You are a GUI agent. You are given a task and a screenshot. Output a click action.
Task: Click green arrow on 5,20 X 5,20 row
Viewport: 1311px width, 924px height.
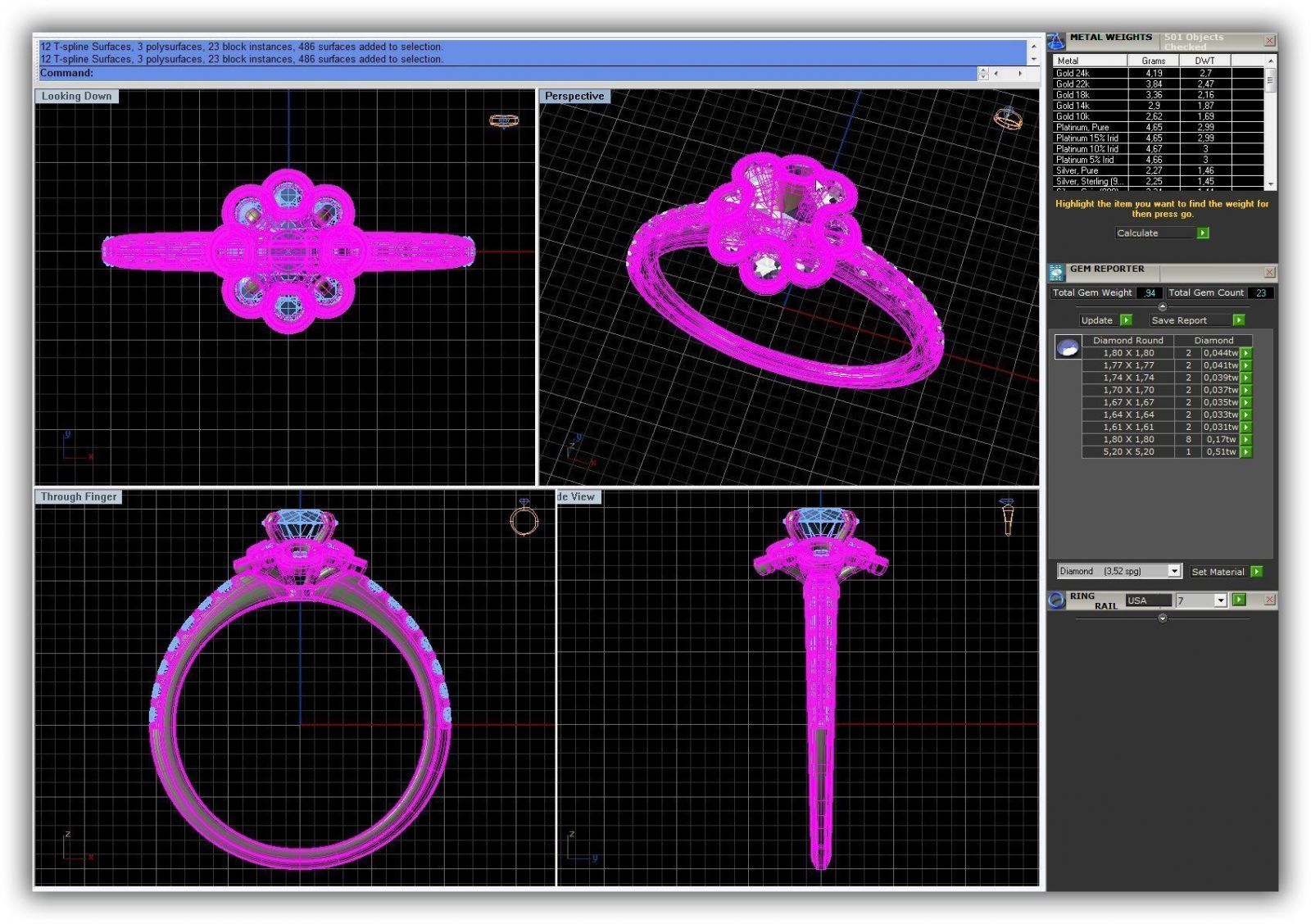point(1246,452)
